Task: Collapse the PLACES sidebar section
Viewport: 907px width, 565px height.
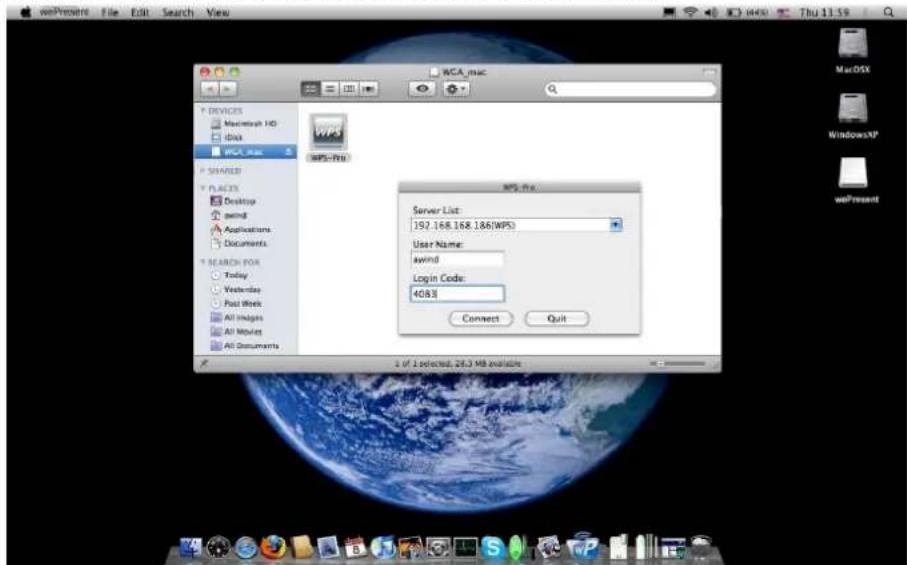Action: pos(204,189)
